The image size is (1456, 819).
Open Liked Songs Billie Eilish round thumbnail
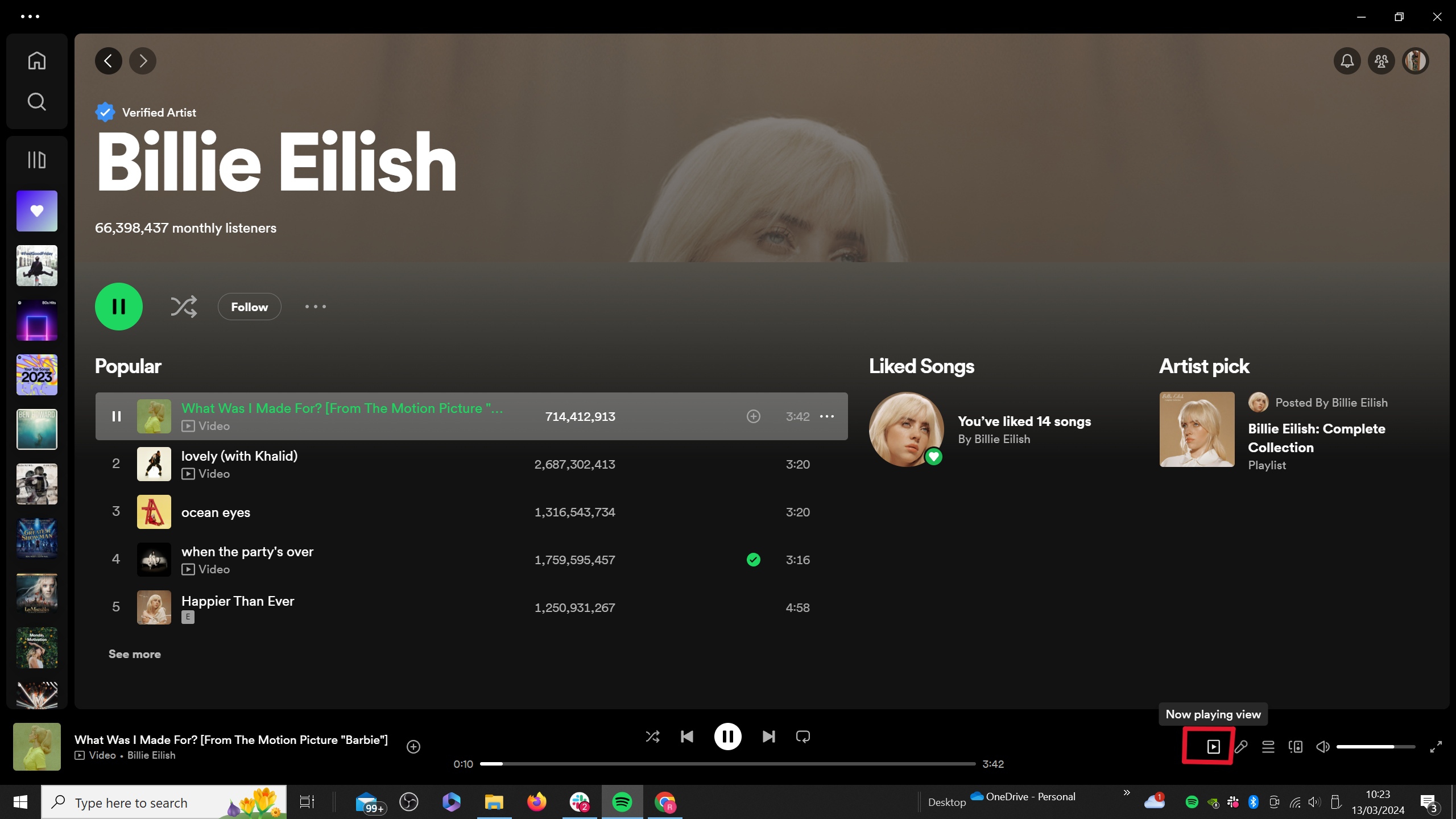(x=907, y=429)
